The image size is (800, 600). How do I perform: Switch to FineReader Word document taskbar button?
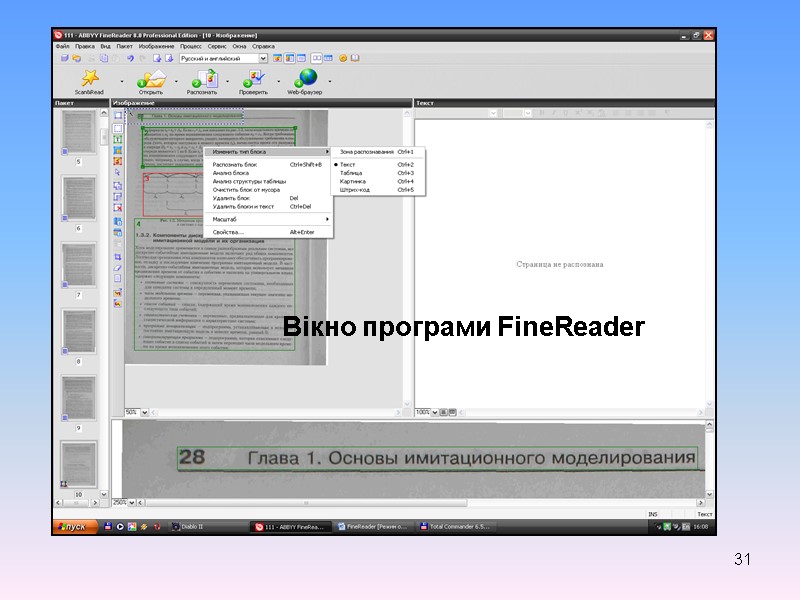(x=372, y=527)
